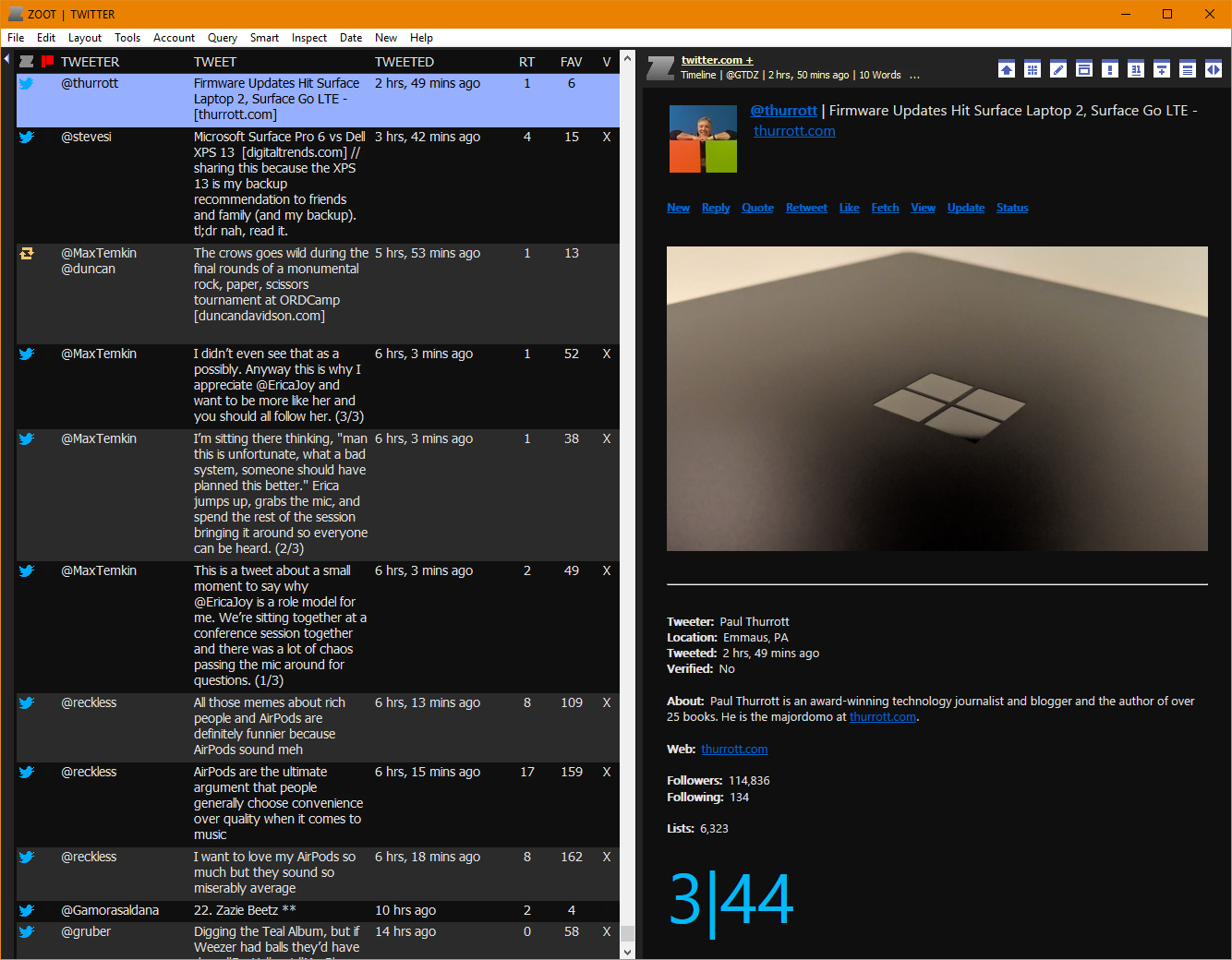Click the calendar 31 icon in the toolbar
The height and width of the screenshot is (960, 1232).
1136,69
